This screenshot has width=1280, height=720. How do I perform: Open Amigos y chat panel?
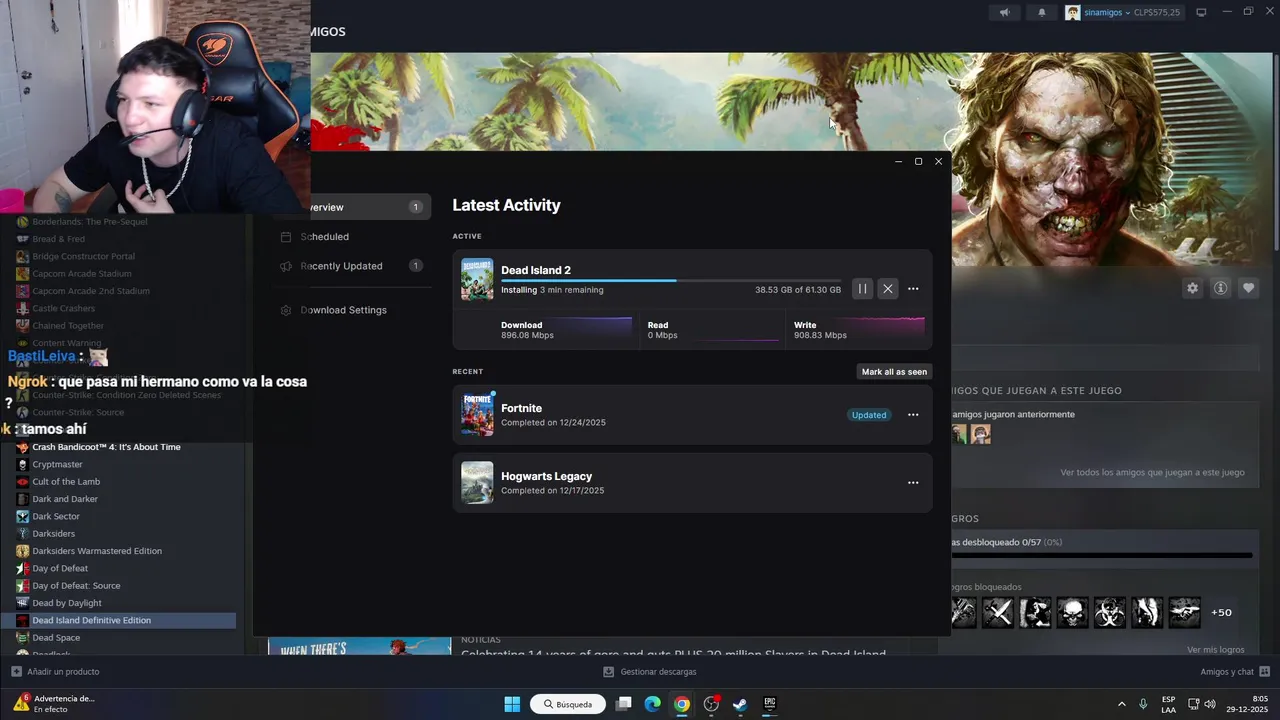point(1235,671)
